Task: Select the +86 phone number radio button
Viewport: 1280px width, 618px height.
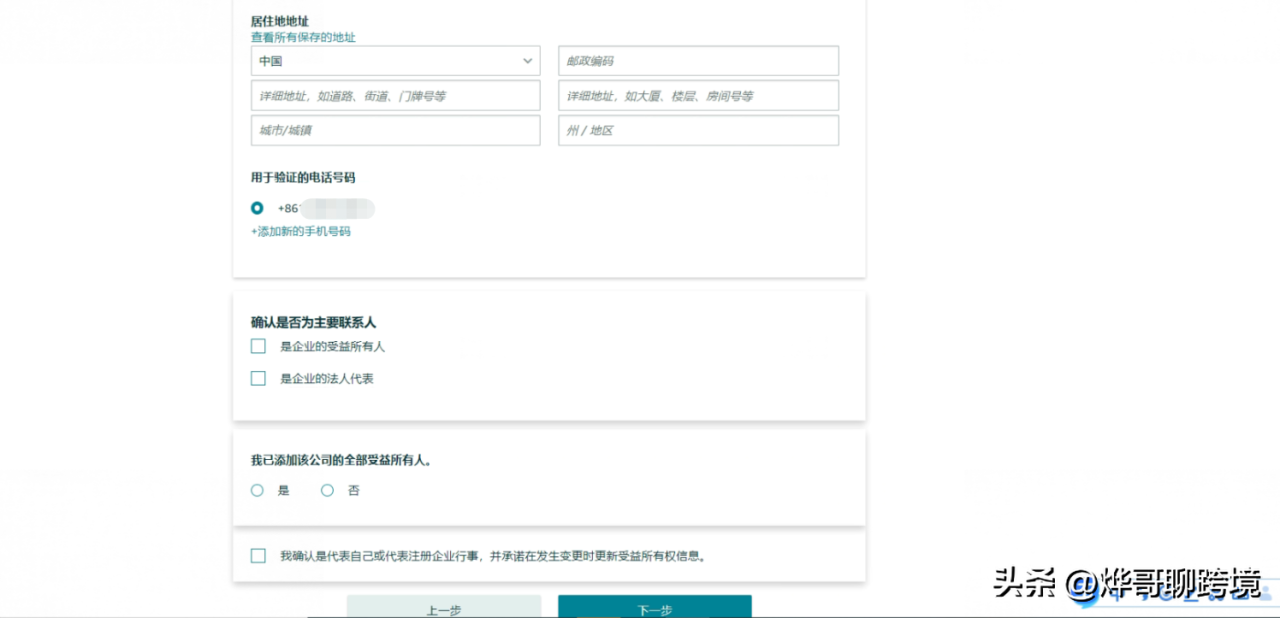Action: coord(256,208)
